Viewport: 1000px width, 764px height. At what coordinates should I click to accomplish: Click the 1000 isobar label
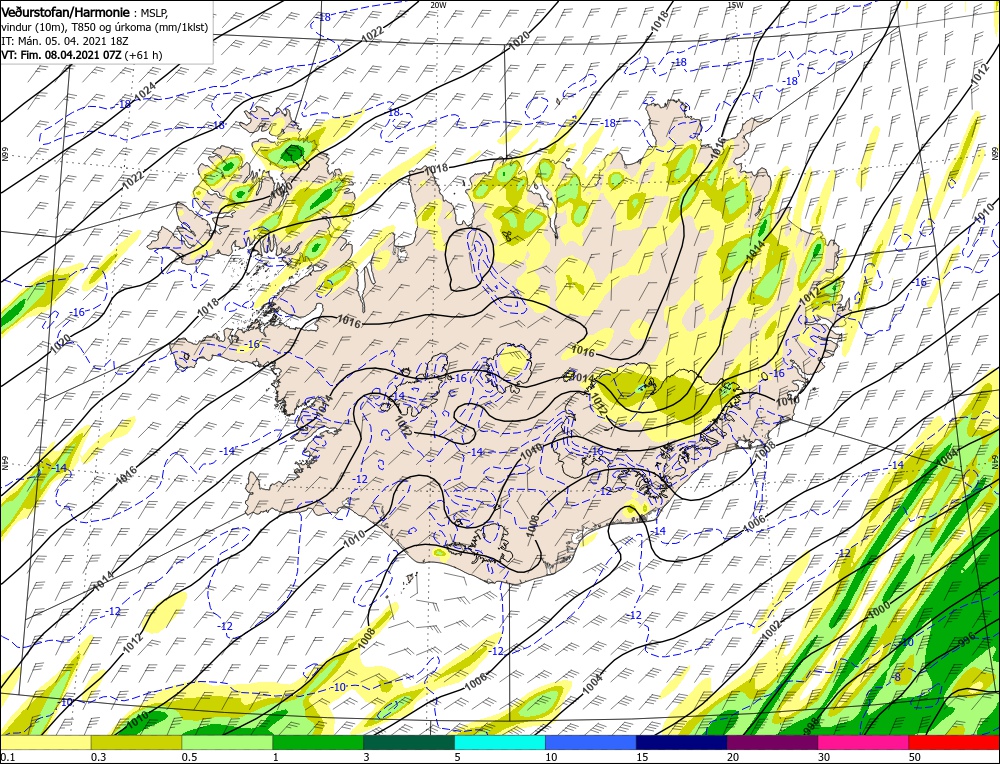point(879,610)
